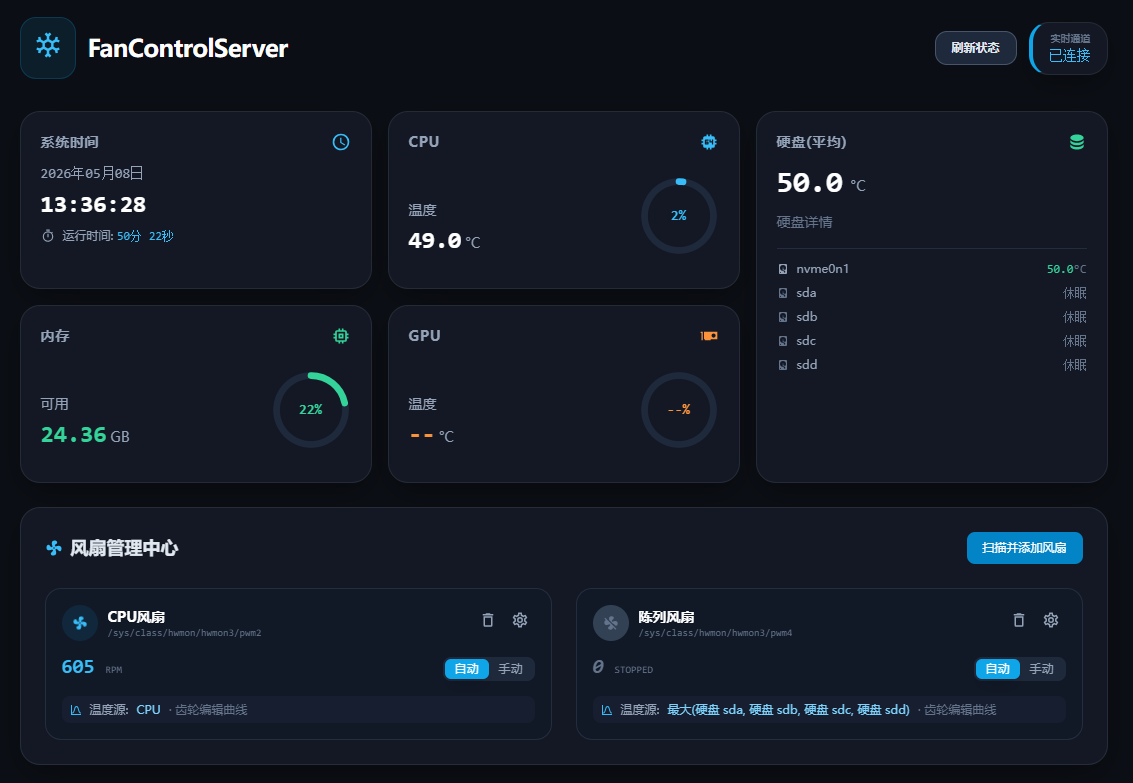The width and height of the screenshot is (1133, 783).
Task: Click the green memory chip icon
Action: [x=341, y=336]
